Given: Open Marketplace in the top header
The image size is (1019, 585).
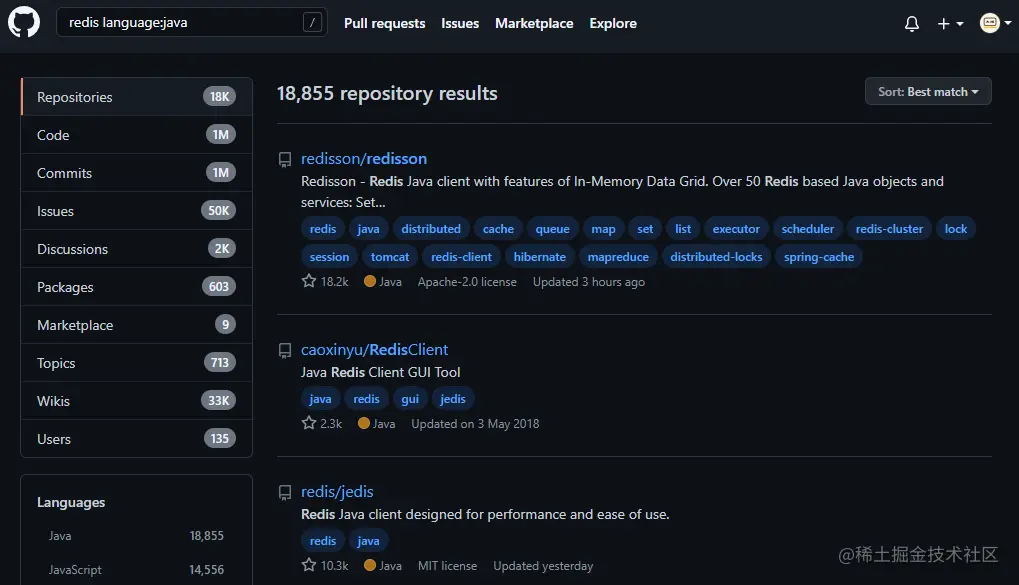Looking at the screenshot, I should click(x=534, y=23).
